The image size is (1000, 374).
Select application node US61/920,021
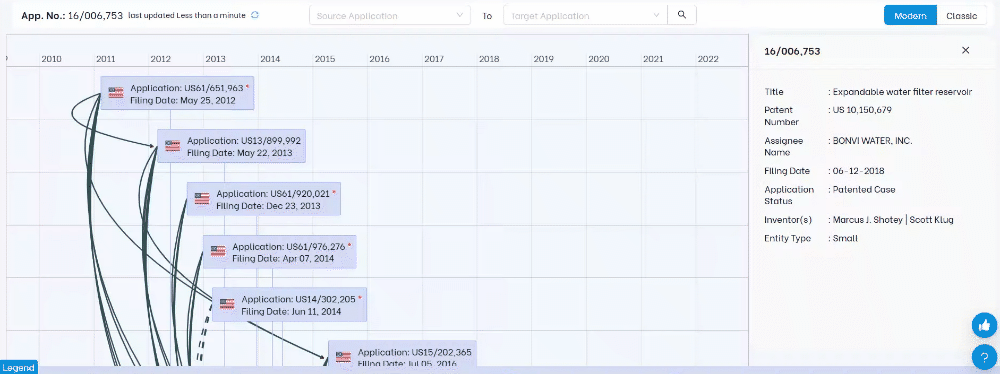pyautogui.click(x=263, y=199)
